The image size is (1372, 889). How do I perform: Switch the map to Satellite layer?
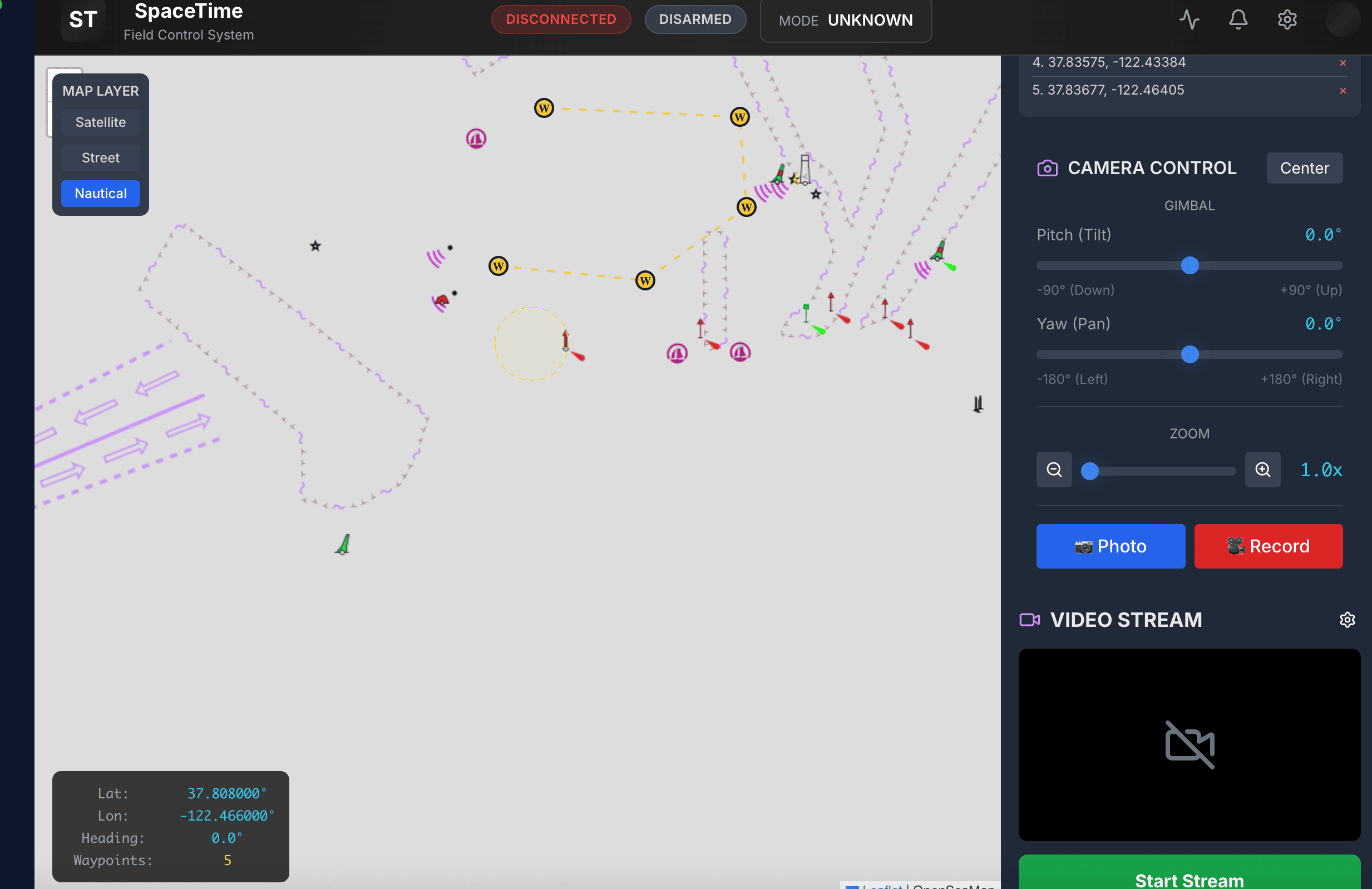tap(100, 122)
